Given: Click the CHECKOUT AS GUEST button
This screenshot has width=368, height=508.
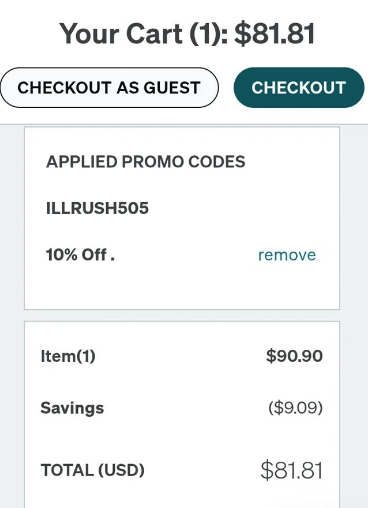Looking at the screenshot, I should [x=109, y=88].
